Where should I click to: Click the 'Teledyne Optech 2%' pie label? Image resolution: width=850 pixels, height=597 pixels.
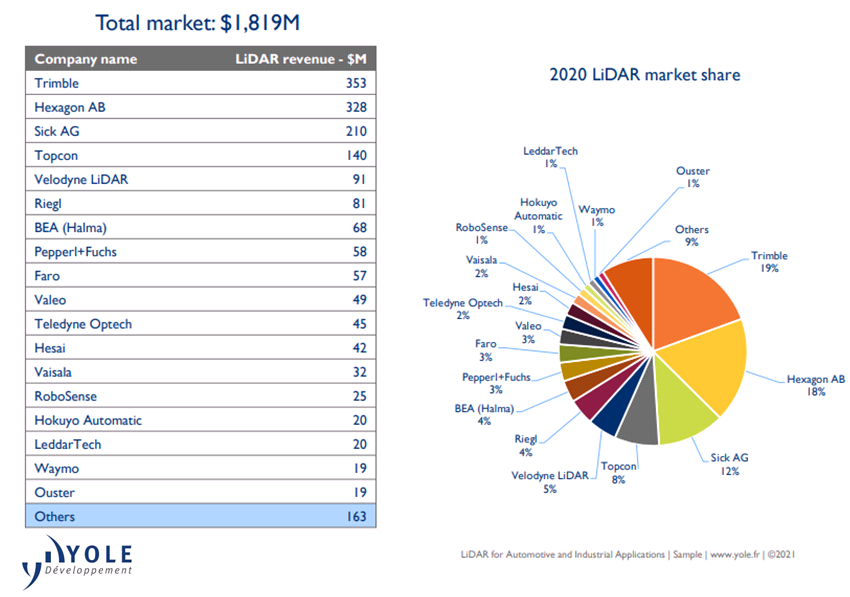point(463,309)
